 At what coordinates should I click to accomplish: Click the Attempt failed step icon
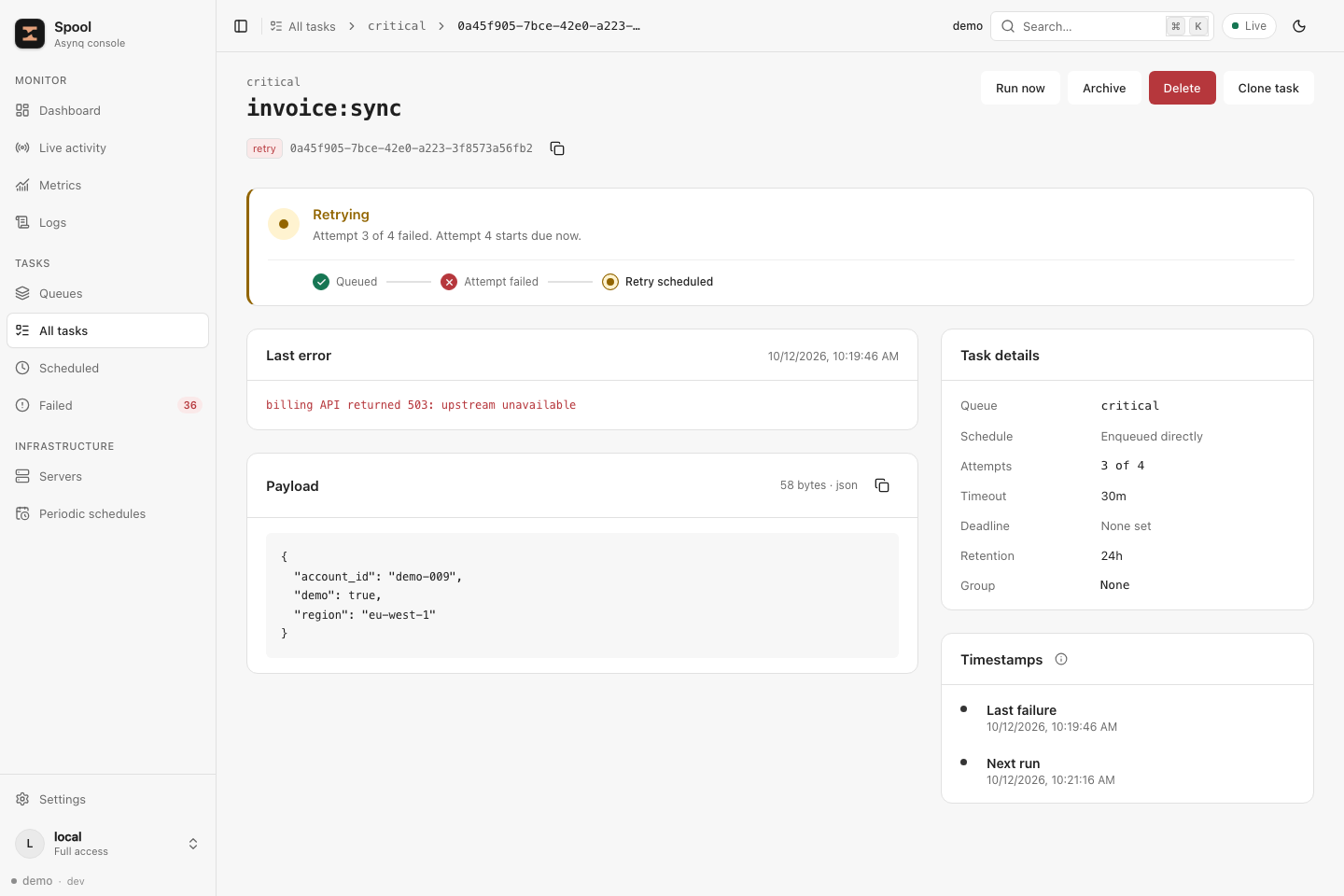(449, 282)
